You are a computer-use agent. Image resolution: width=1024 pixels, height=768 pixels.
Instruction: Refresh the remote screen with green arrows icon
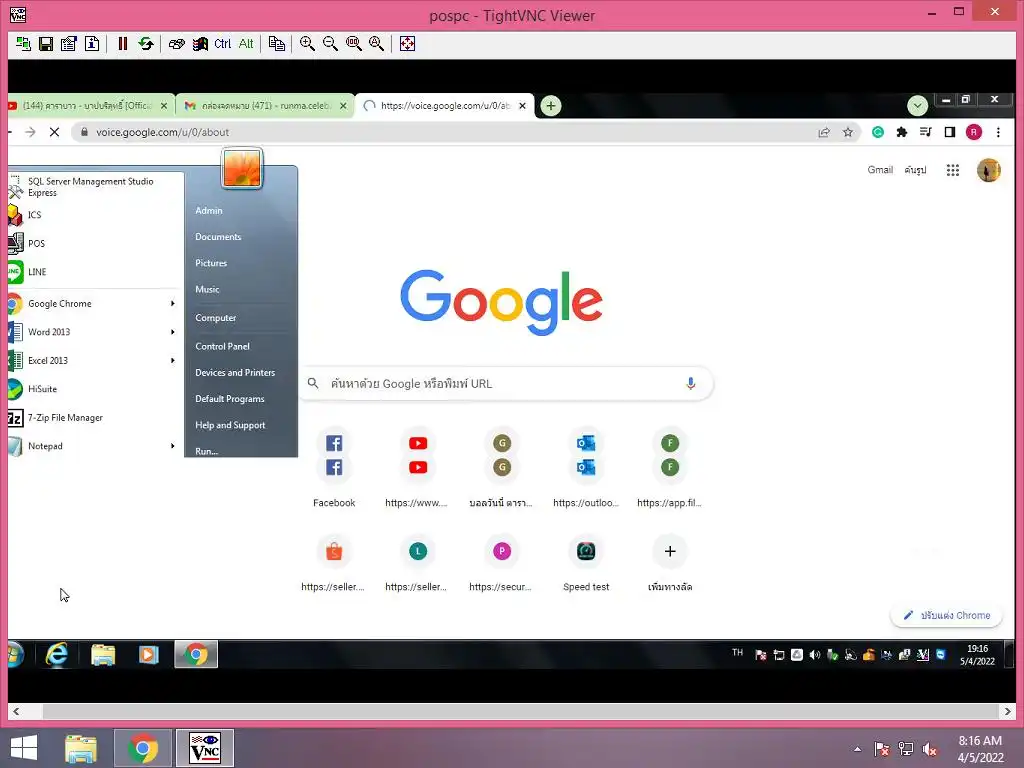[146, 44]
